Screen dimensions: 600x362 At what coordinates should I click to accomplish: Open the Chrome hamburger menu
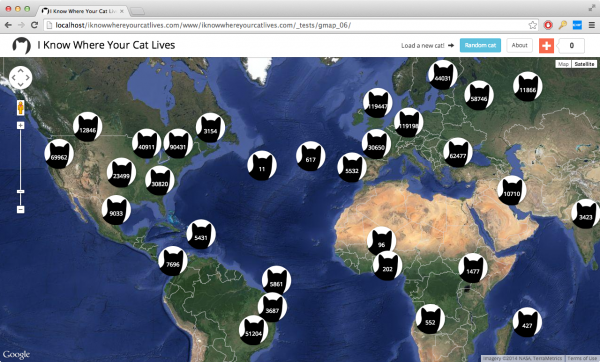click(592, 25)
